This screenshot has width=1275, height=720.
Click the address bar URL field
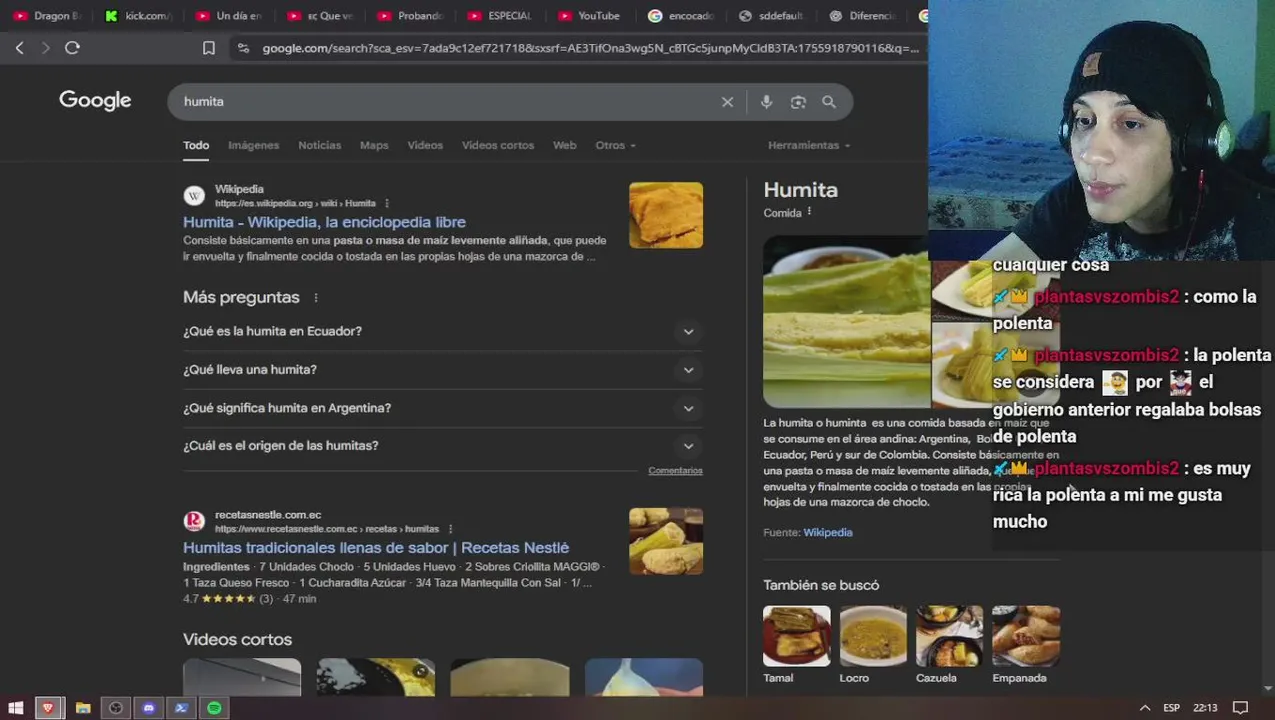590,48
